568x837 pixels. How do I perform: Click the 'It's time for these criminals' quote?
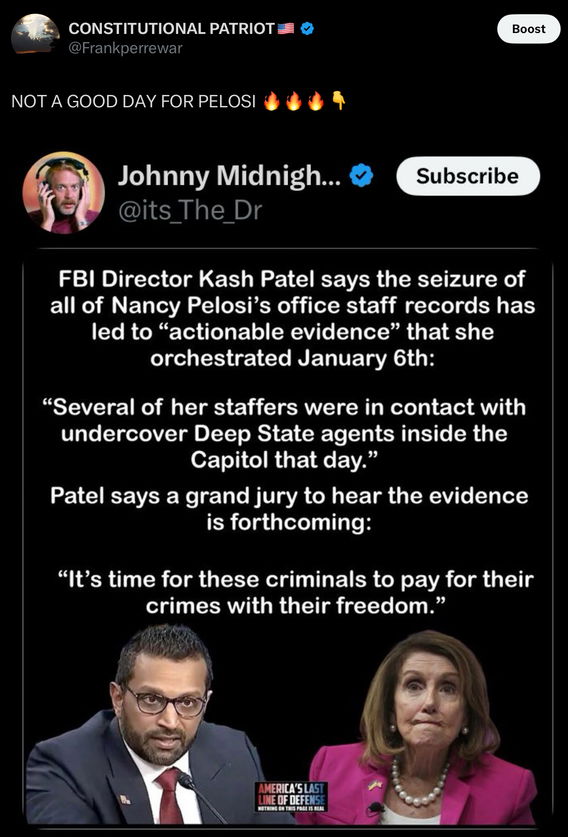(295, 593)
